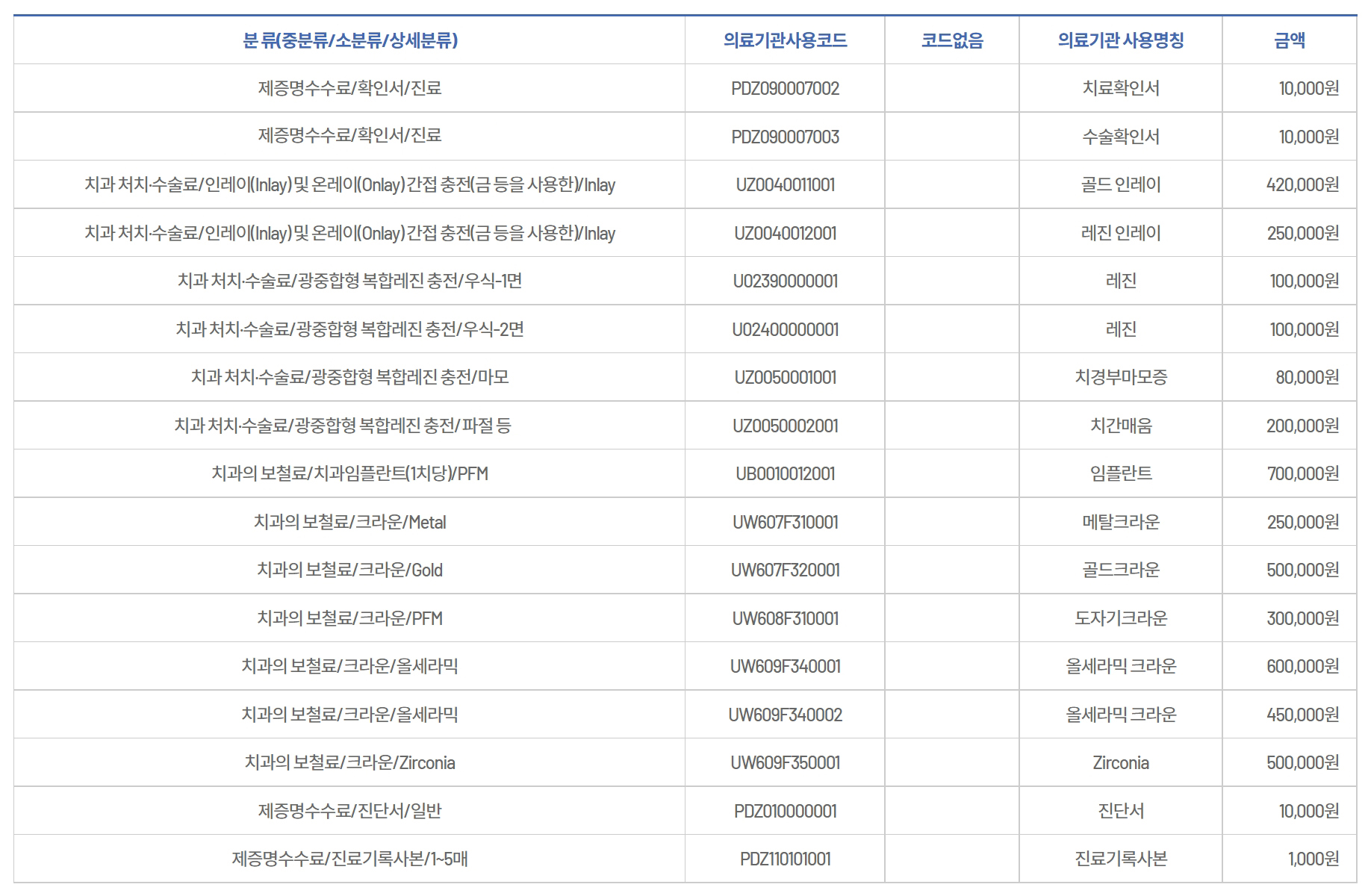Click the 의료기관 사용명칭 column header
Viewport: 1368px width, 896px height.
[1120, 40]
